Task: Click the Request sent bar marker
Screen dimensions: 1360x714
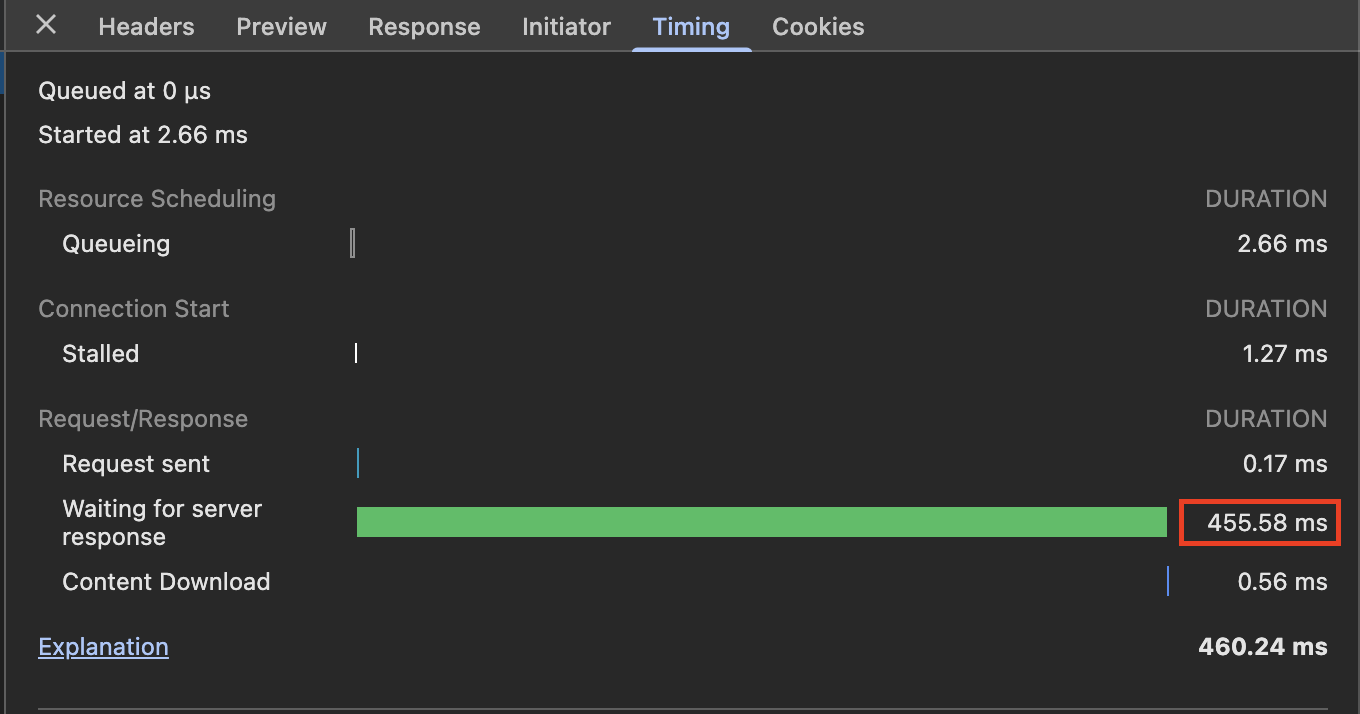Action: [x=358, y=463]
